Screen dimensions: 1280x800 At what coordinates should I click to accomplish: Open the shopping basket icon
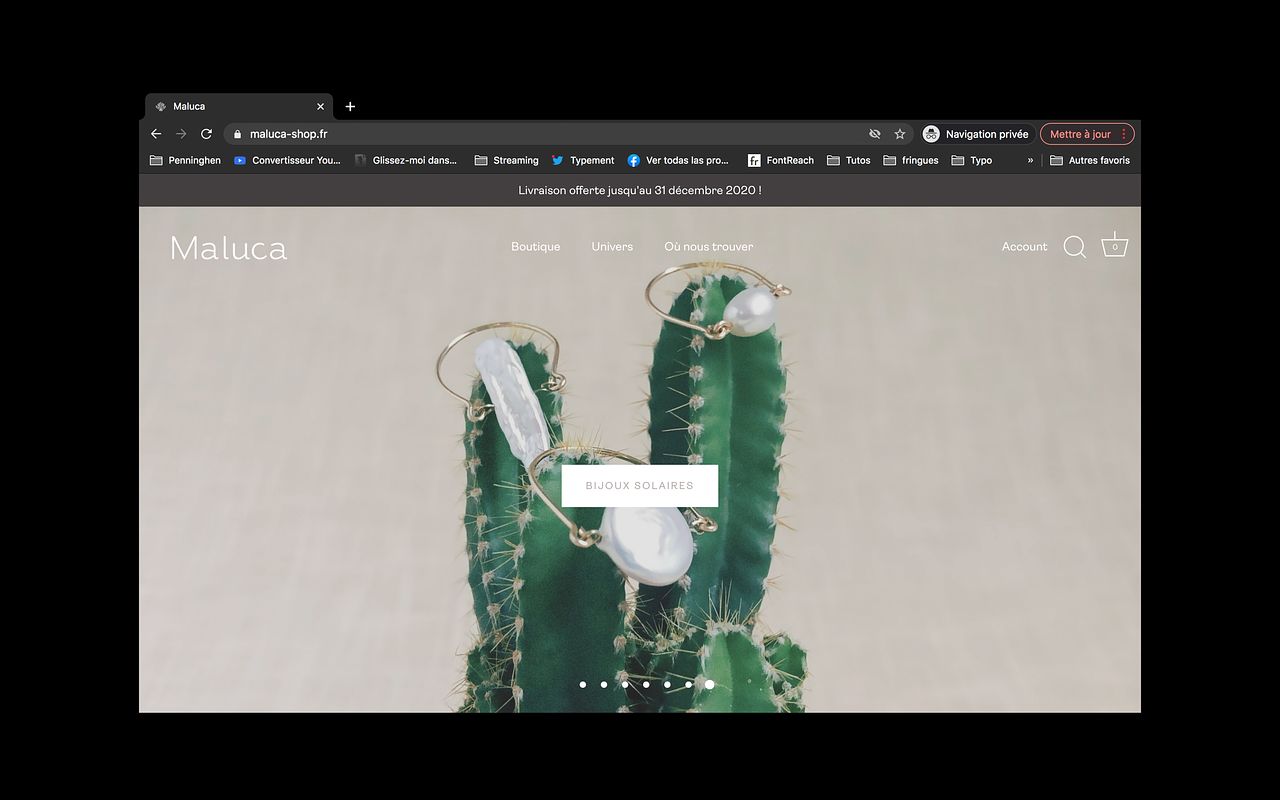pyautogui.click(x=1115, y=245)
